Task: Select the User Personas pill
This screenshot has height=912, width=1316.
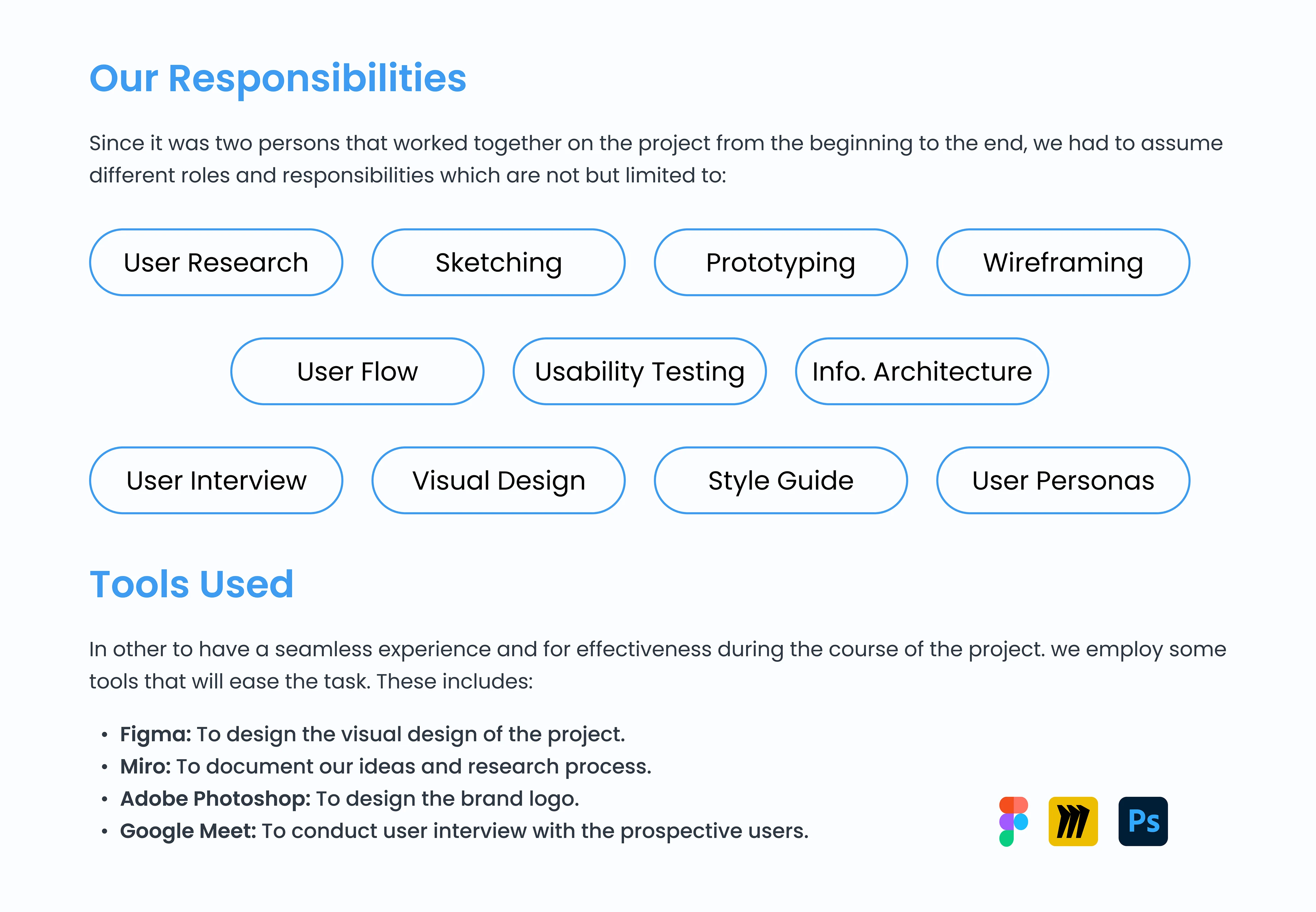Action: pos(1063,481)
